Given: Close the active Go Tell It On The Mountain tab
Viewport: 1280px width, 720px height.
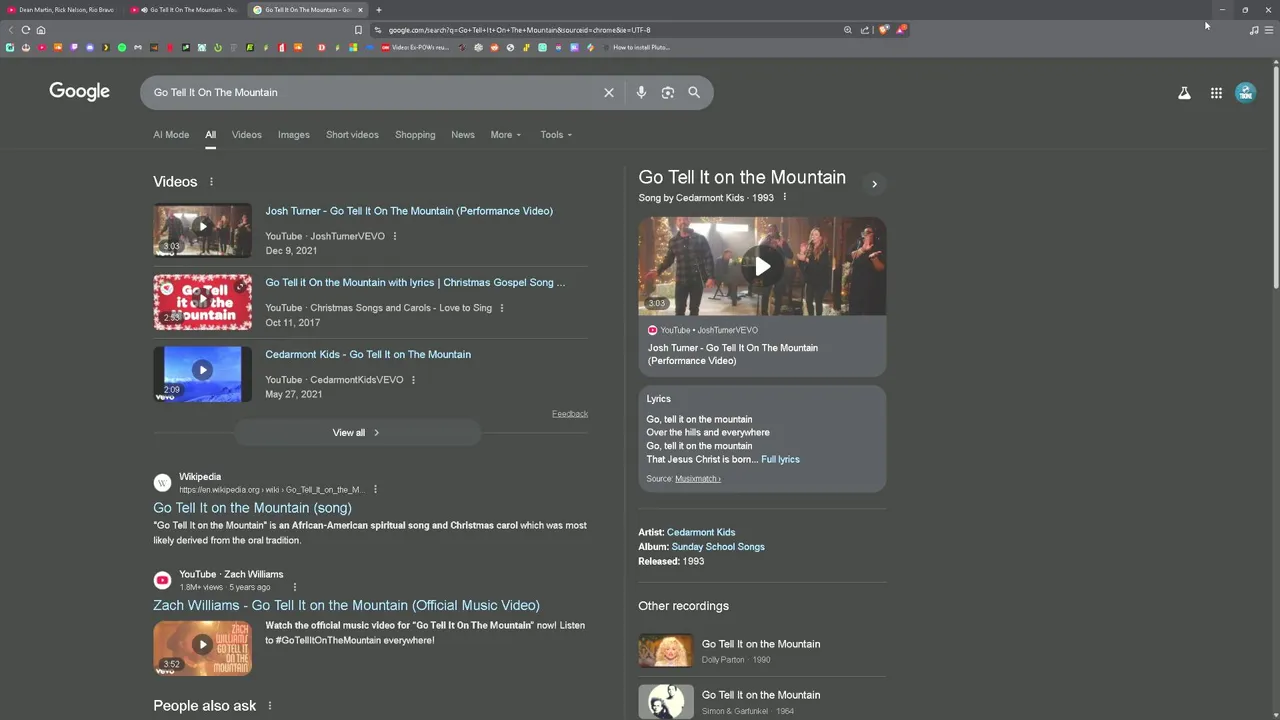Looking at the screenshot, I should coord(360,10).
